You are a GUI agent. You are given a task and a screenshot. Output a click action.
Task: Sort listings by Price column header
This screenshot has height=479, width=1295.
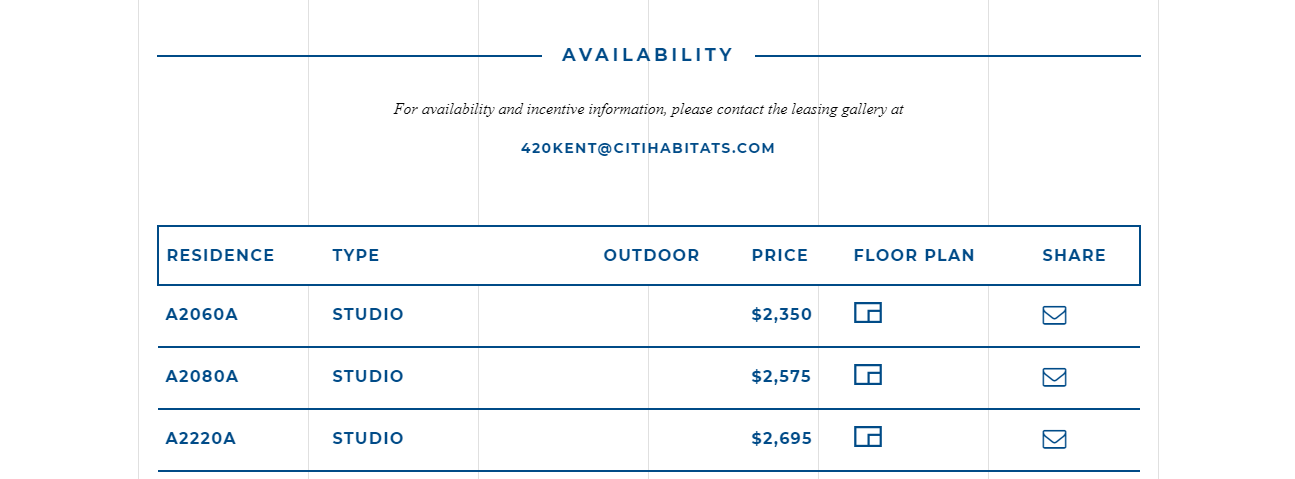point(780,255)
